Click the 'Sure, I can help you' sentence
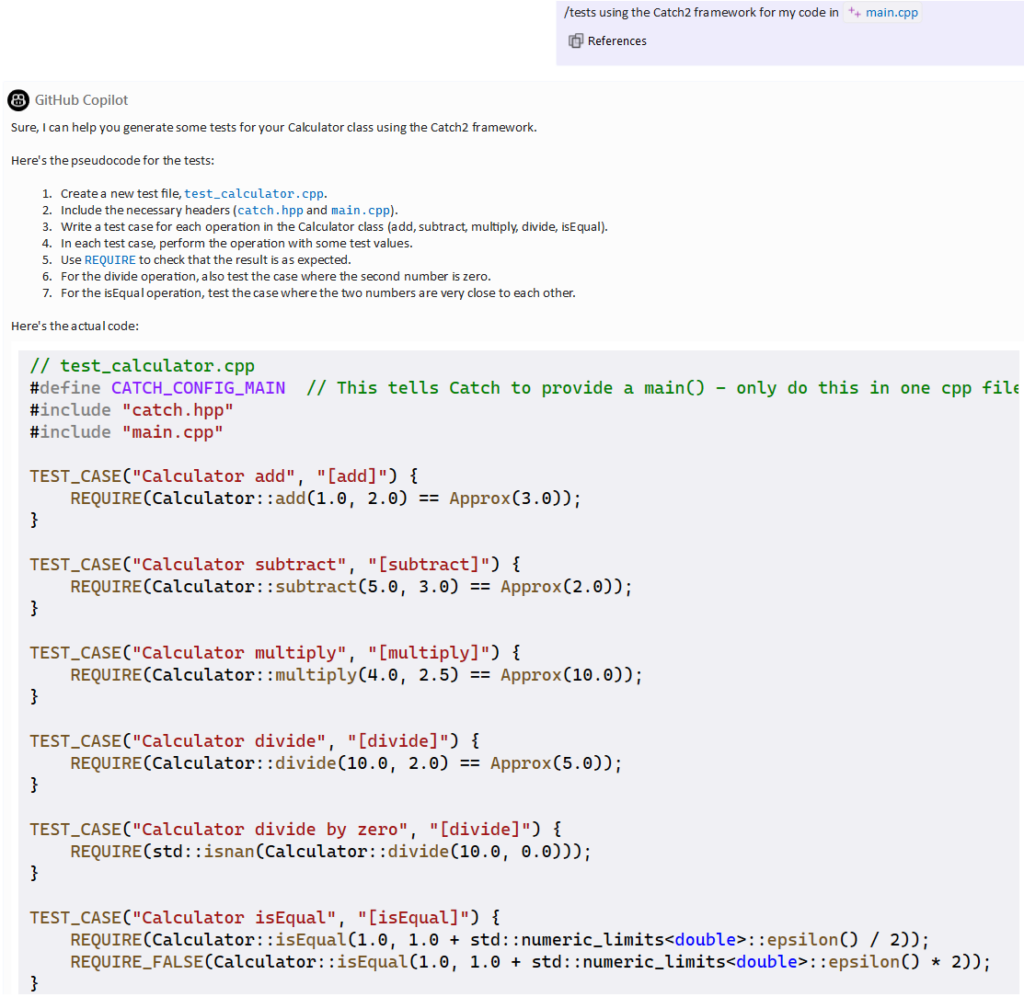The image size is (1024, 997). click(x=274, y=127)
